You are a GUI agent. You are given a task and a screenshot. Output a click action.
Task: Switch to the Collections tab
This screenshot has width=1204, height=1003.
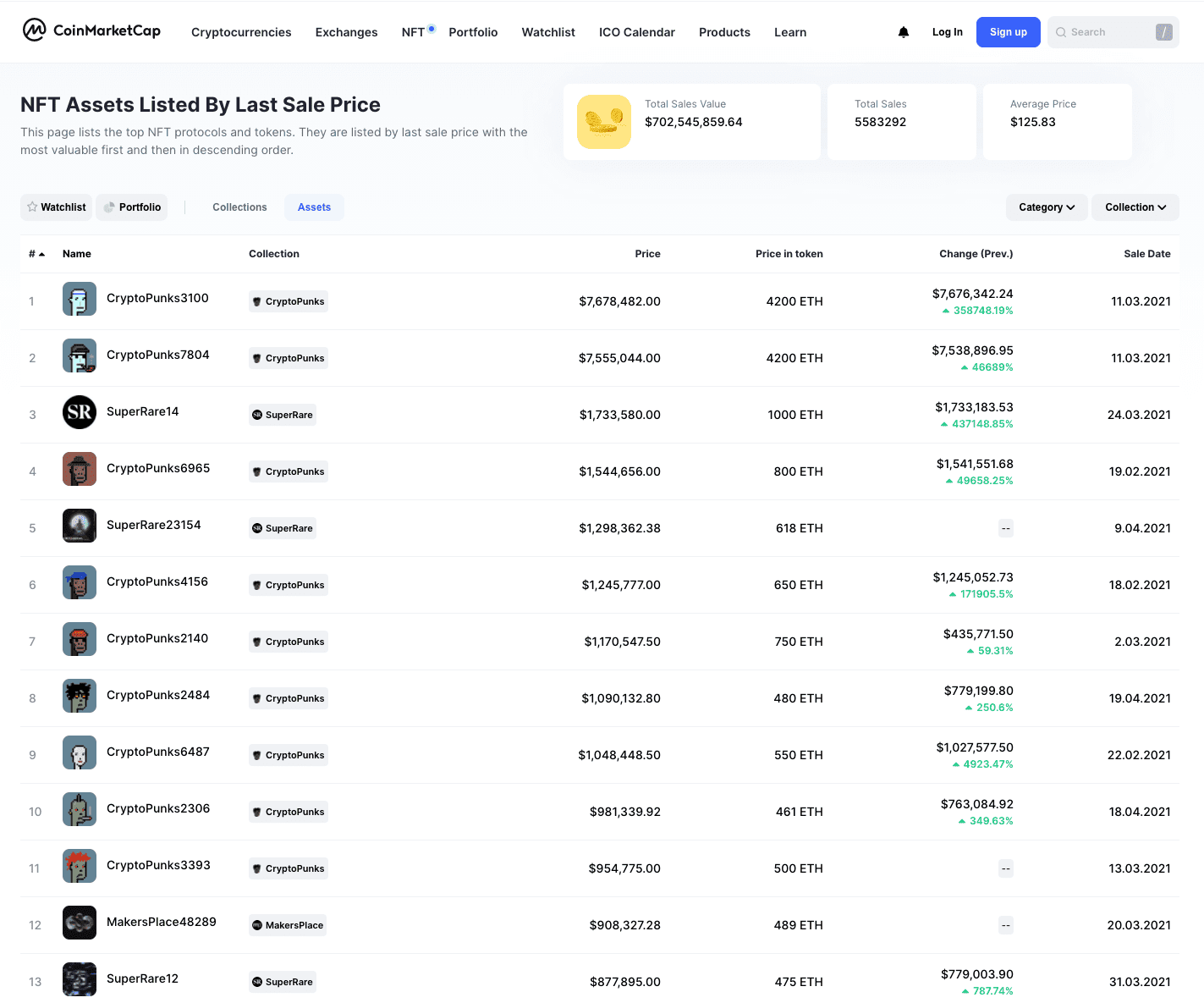(x=239, y=207)
